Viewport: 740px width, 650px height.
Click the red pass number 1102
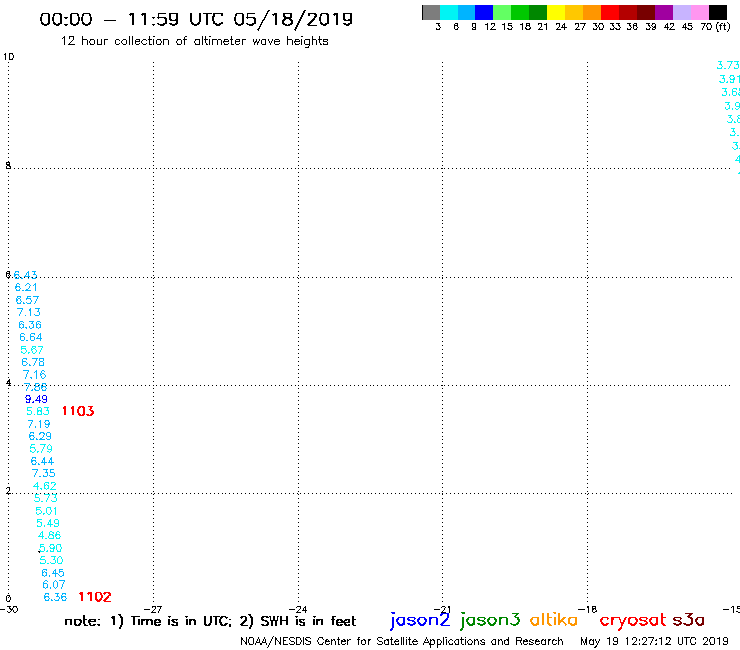tap(95, 597)
